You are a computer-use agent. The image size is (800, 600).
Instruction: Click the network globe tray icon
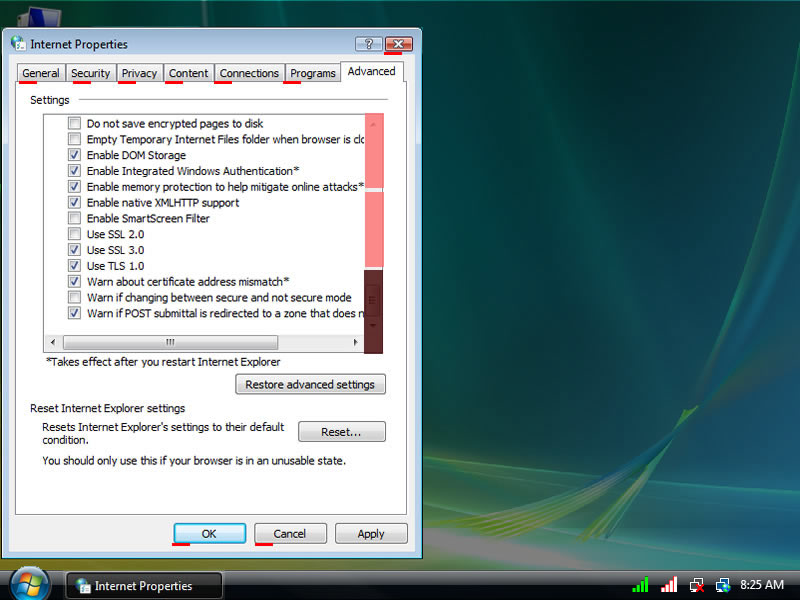(723, 585)
